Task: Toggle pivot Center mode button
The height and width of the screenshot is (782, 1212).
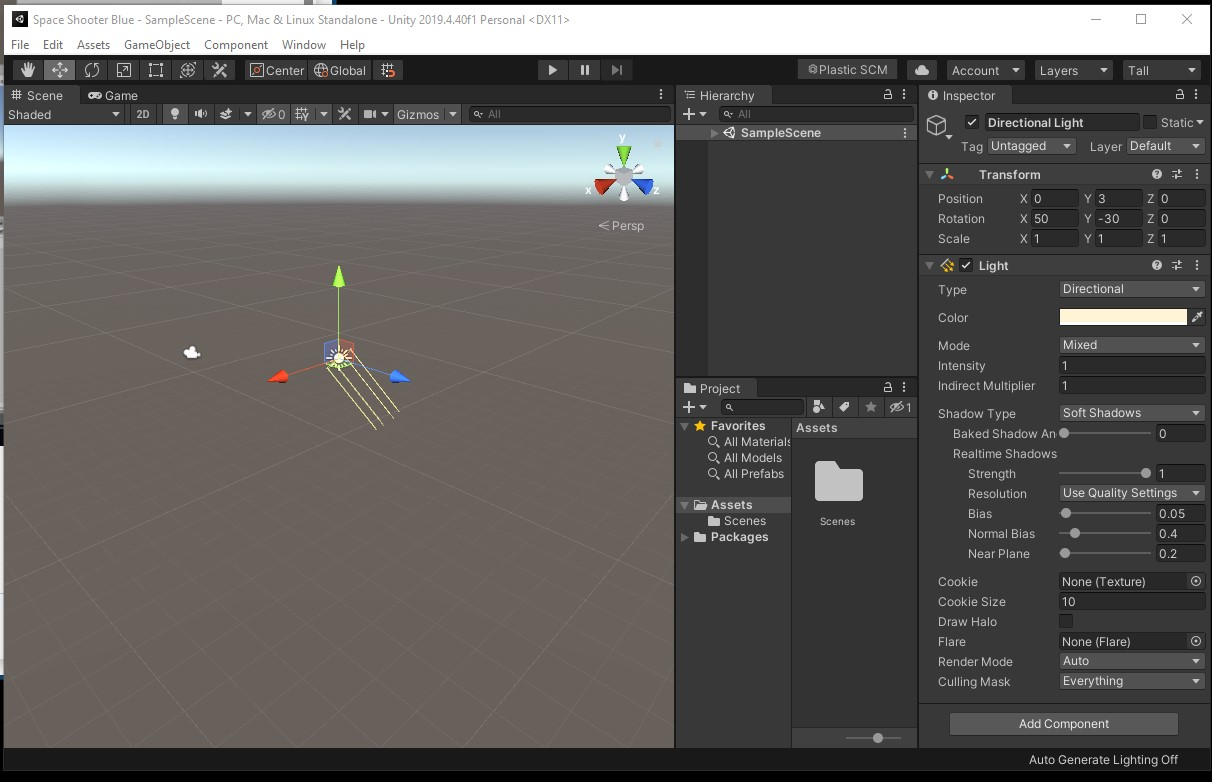Action: 277,70
